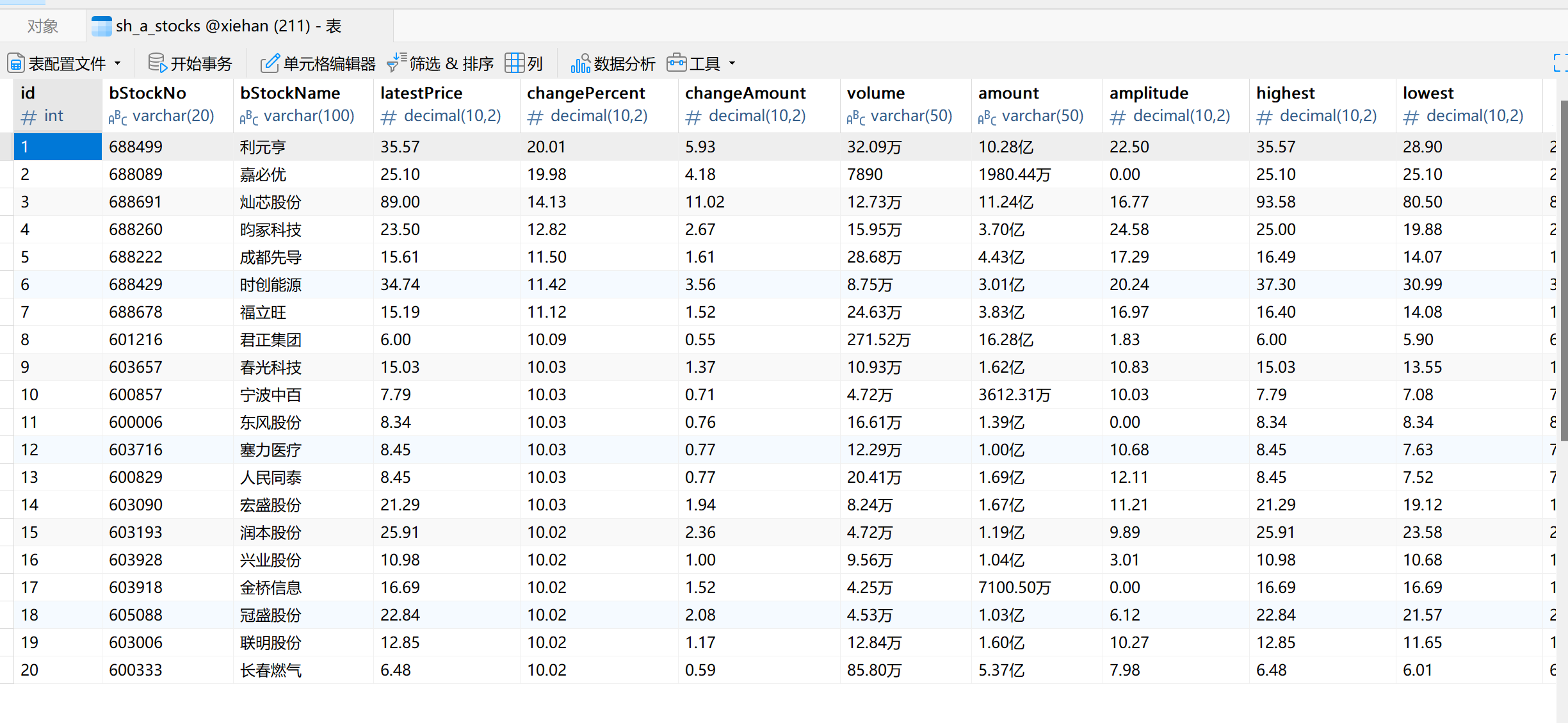Click stock name 联明股份

coord(270,642)
